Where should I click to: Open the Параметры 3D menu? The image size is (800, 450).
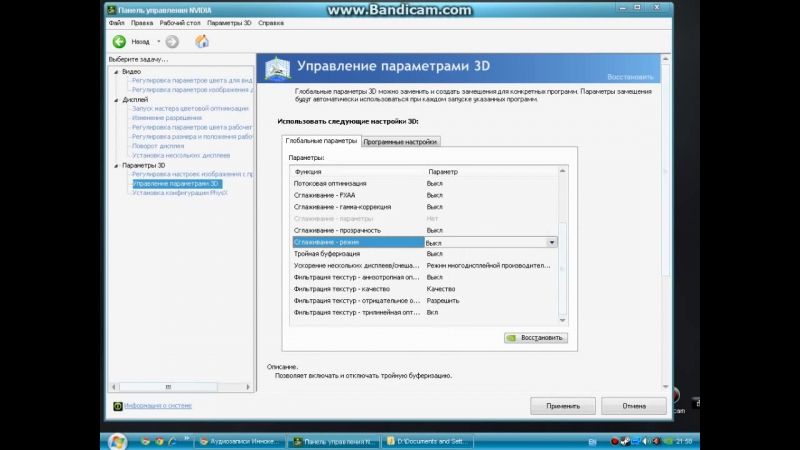click(x=229, y=23)
